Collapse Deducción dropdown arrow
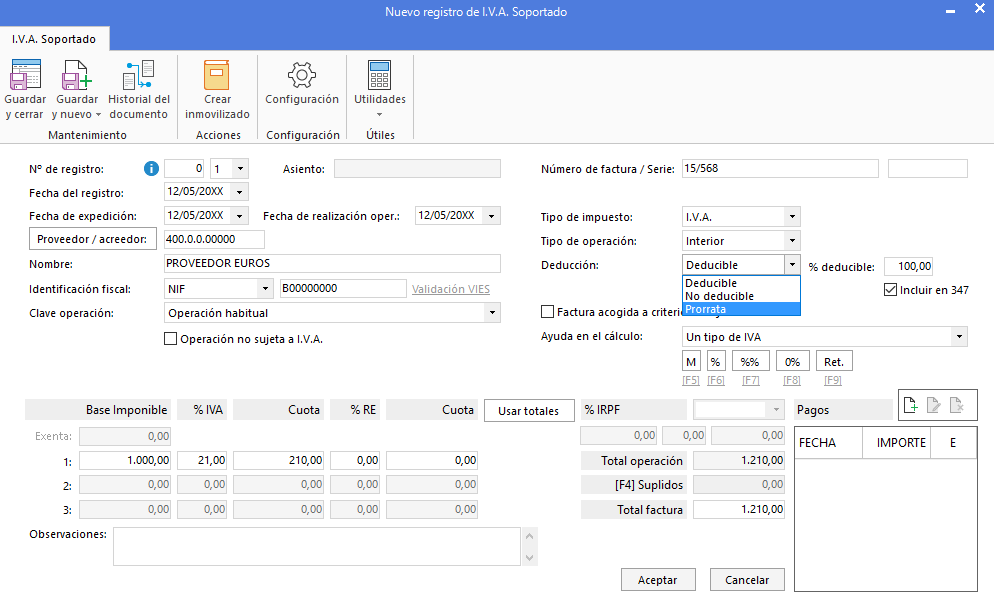This screenshot has width=995, height=602. (792, 265)
